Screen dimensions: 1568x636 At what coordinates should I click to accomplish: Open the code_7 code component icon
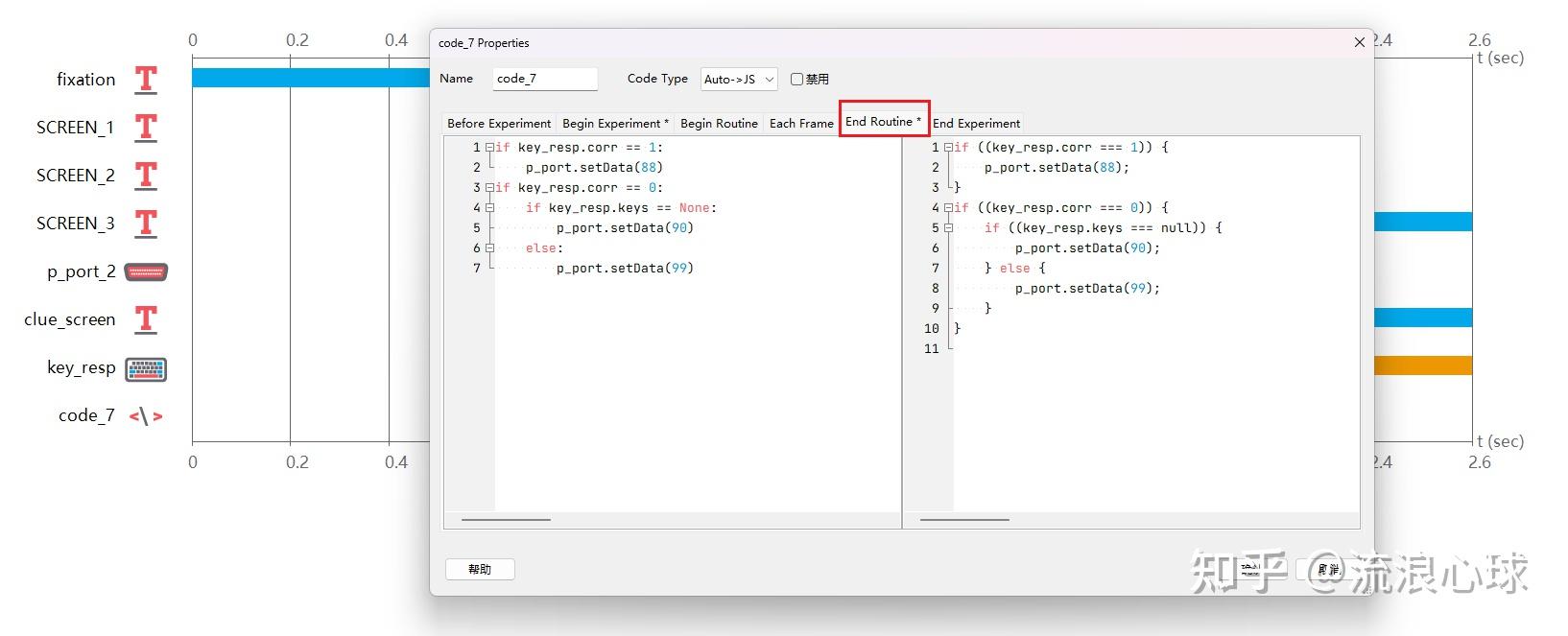tap(146, 416)
